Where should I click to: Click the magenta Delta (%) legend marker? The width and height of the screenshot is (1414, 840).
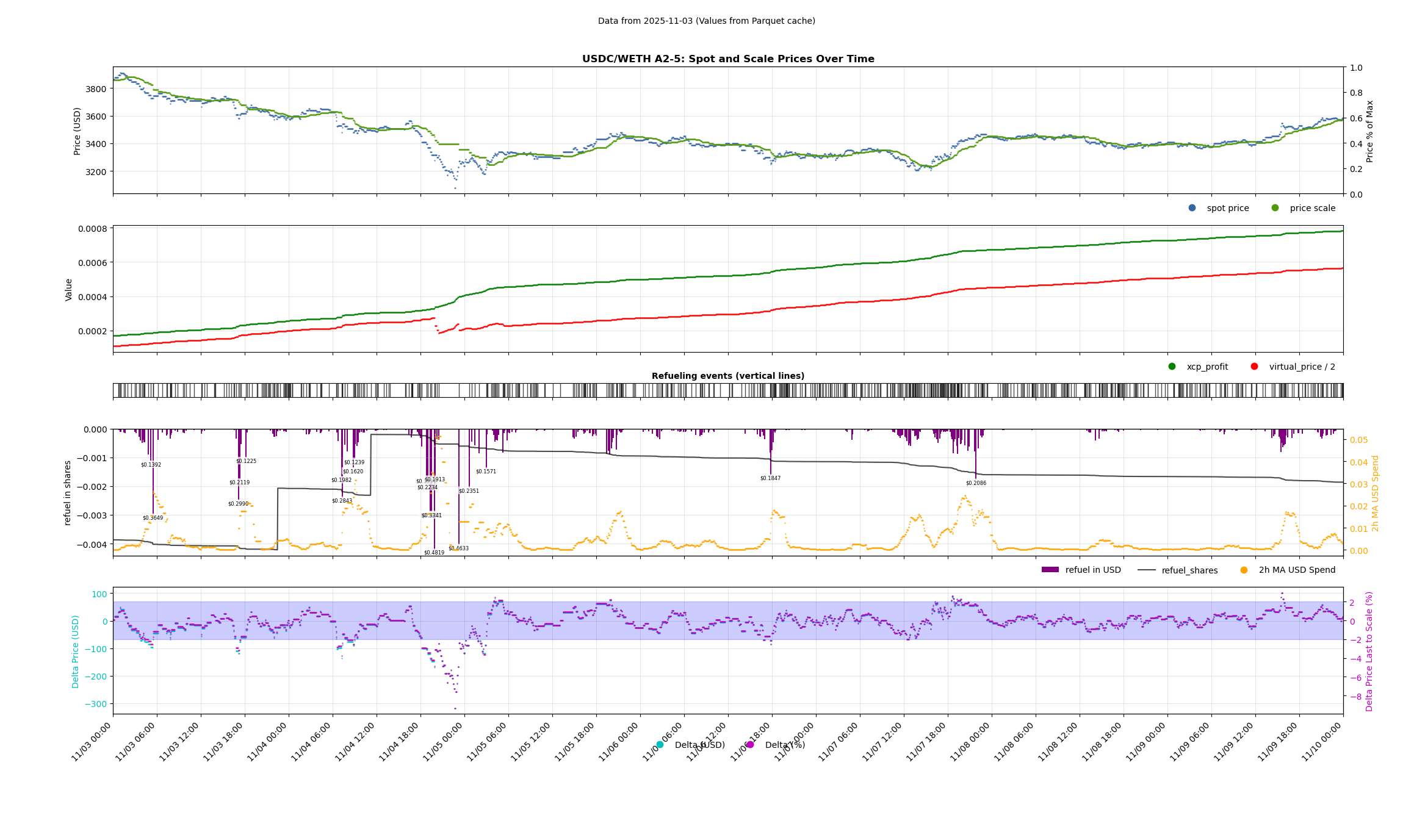pos(750,745)
